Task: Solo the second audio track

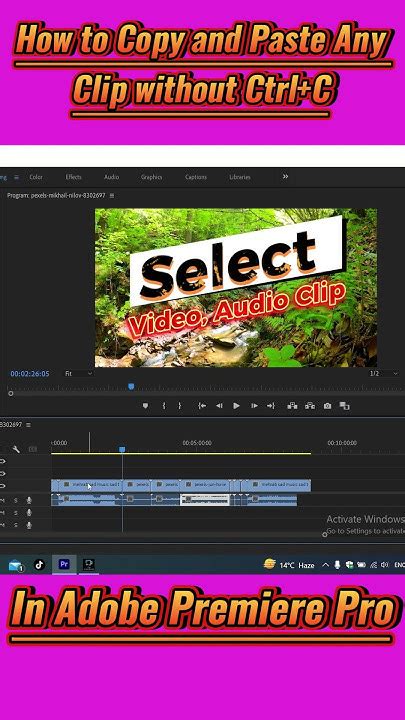Action: click(15, 512)
